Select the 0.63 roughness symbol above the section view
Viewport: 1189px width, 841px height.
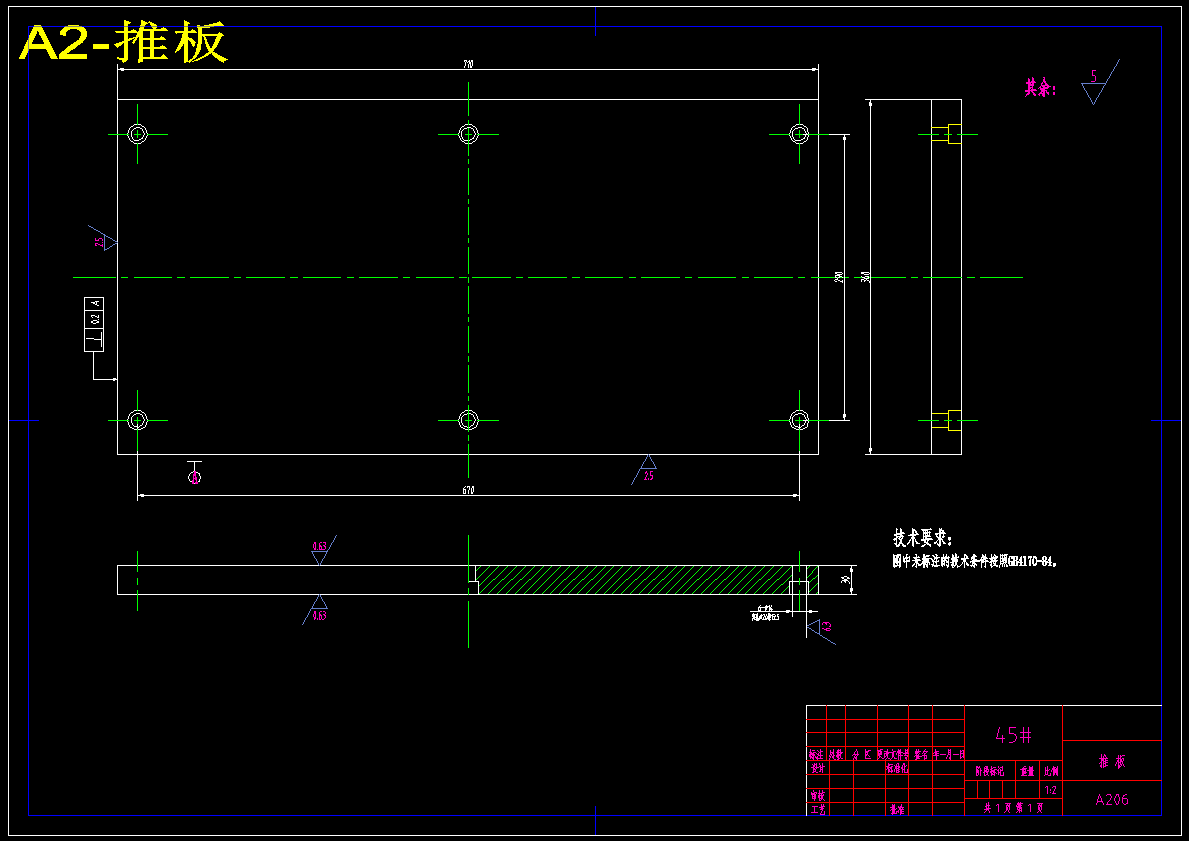click(x=322, y=550)
